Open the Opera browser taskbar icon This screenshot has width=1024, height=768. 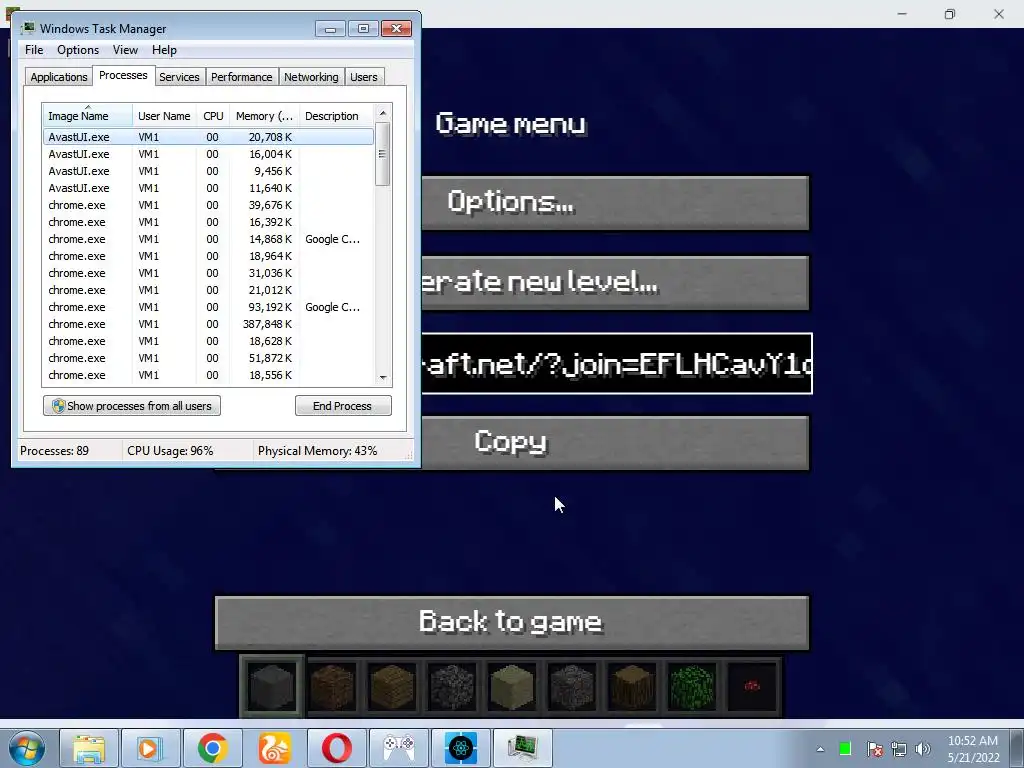[337, 748]
